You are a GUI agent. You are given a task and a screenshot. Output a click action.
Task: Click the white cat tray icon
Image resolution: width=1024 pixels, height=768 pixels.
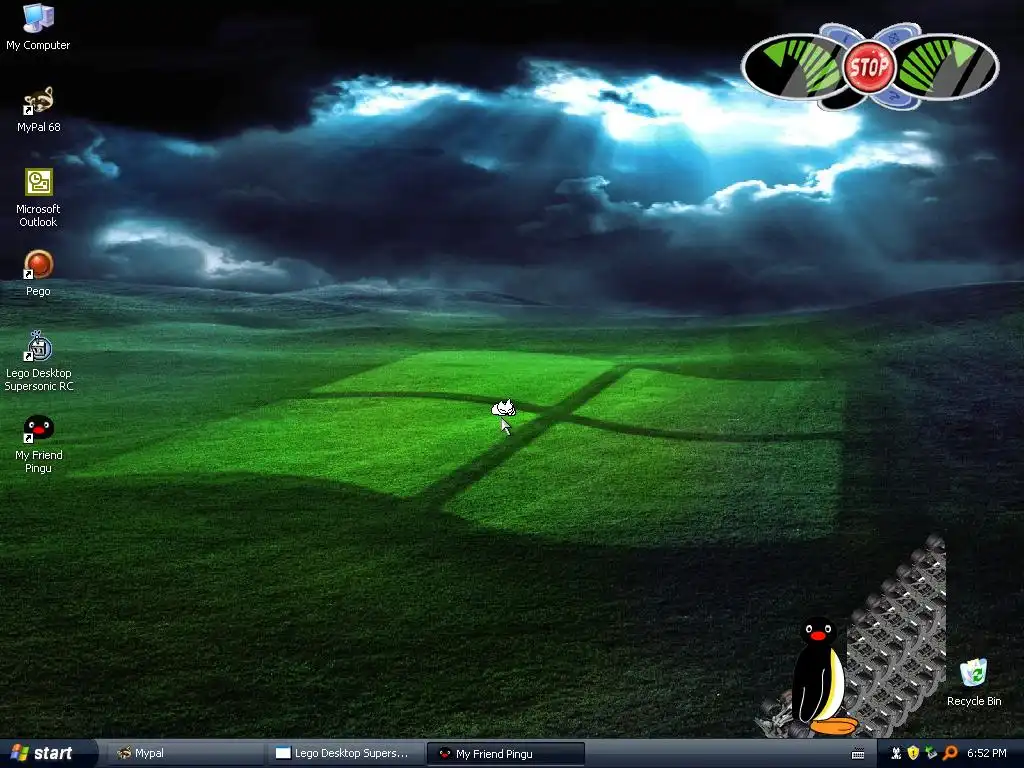(x=896, y=754)
